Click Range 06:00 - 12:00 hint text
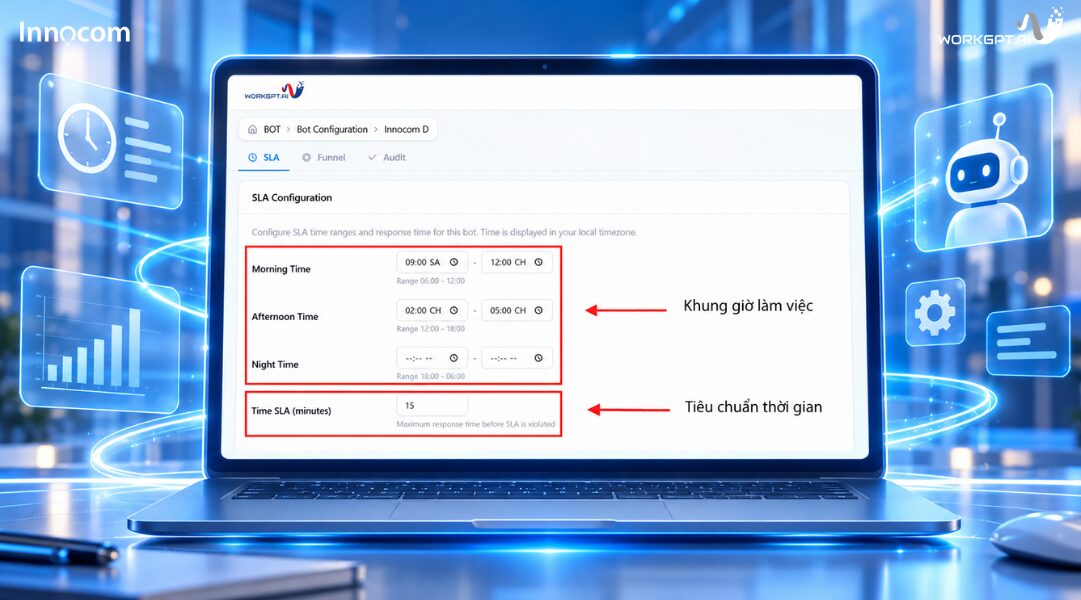The height and width of the screenshot is (600, 1081). [430, 281]
